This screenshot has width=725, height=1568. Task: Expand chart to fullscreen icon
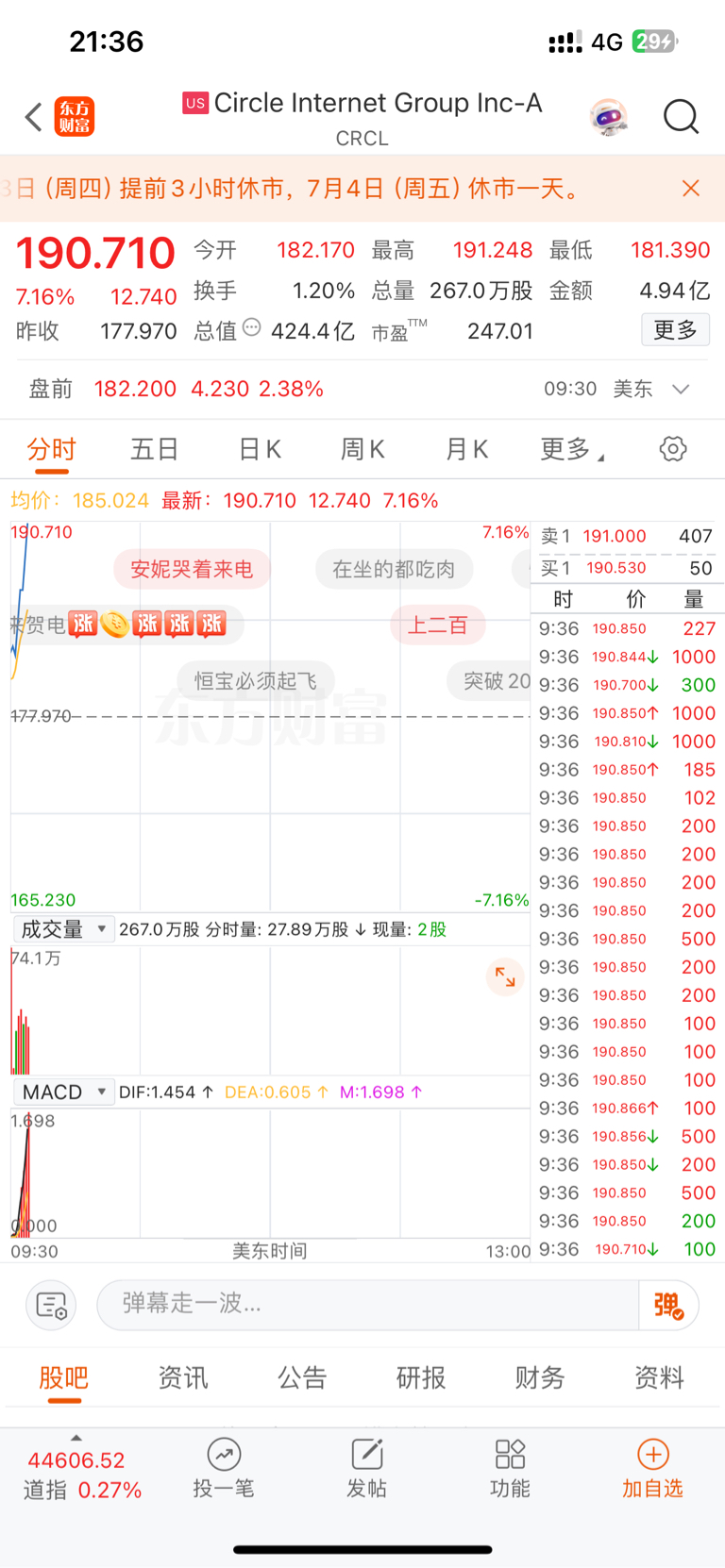coord(505,976)
